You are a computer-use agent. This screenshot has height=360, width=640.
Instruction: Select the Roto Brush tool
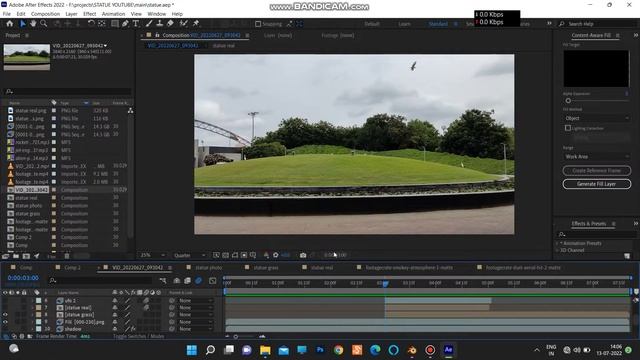(x=184, y=24)
